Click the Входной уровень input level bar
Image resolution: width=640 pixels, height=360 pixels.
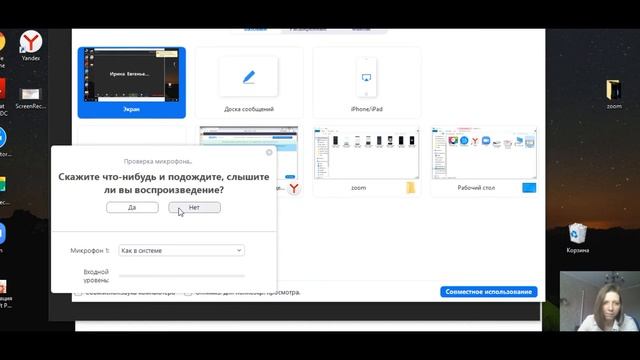(x=182, y=276)
